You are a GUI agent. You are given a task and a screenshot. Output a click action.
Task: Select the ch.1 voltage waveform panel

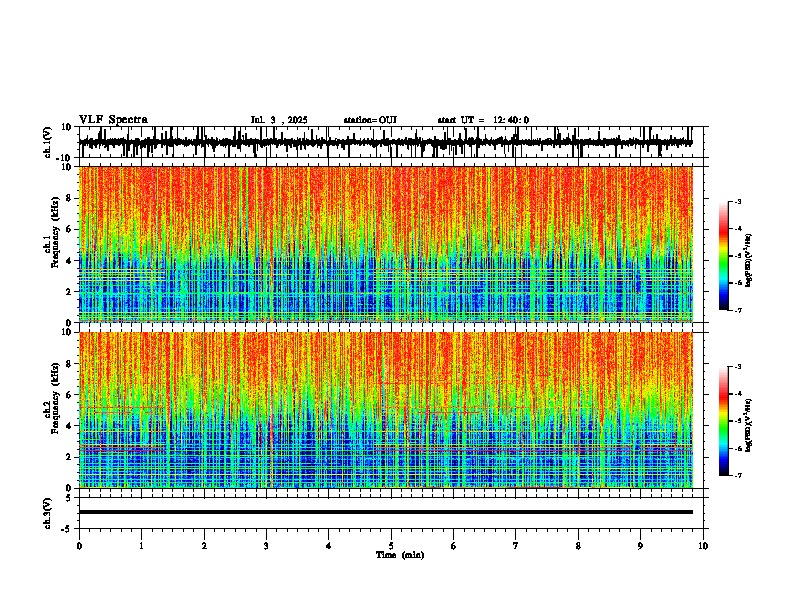pos(393,142)
